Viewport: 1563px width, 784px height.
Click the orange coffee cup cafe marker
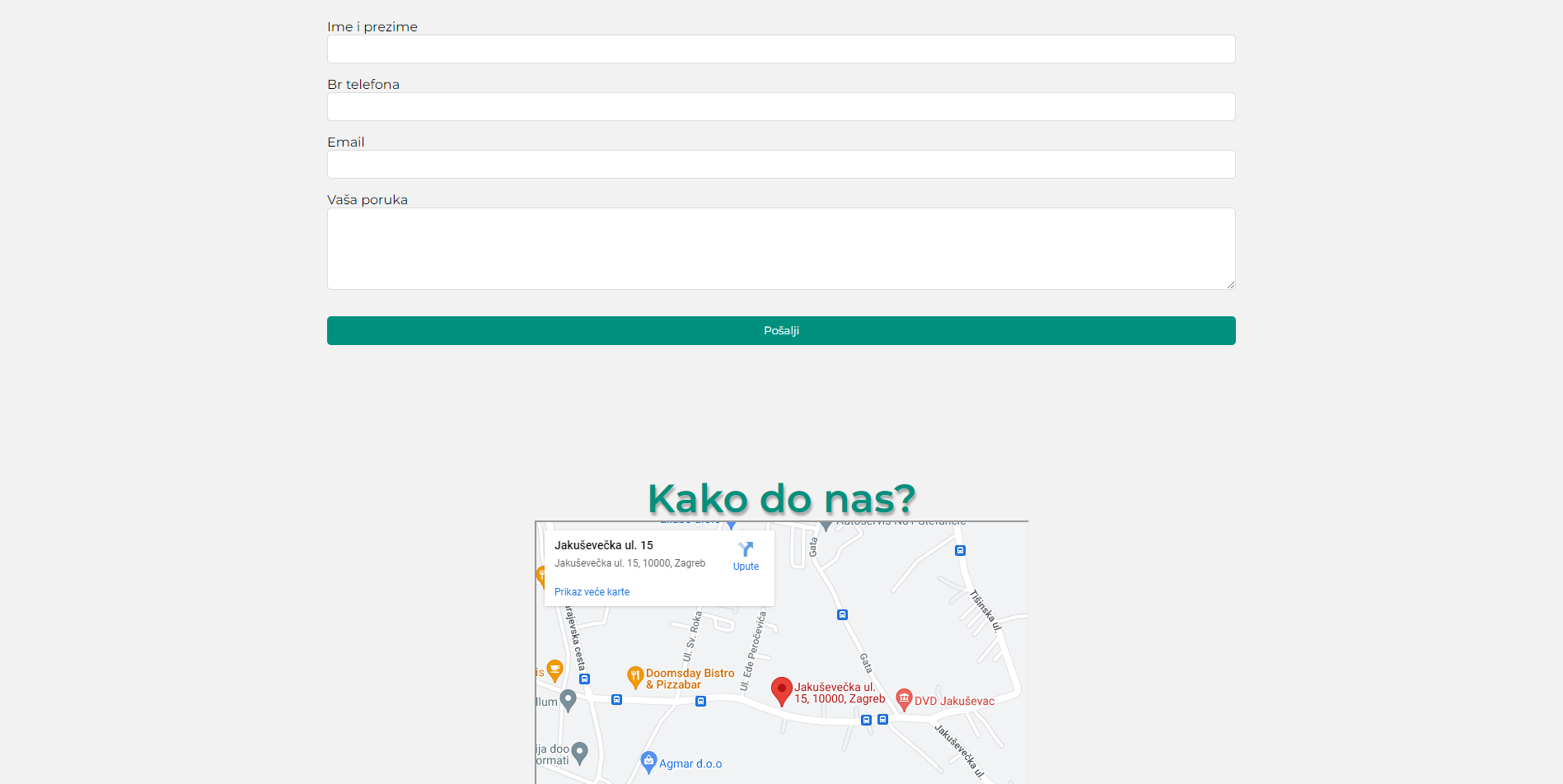(555, 670)
